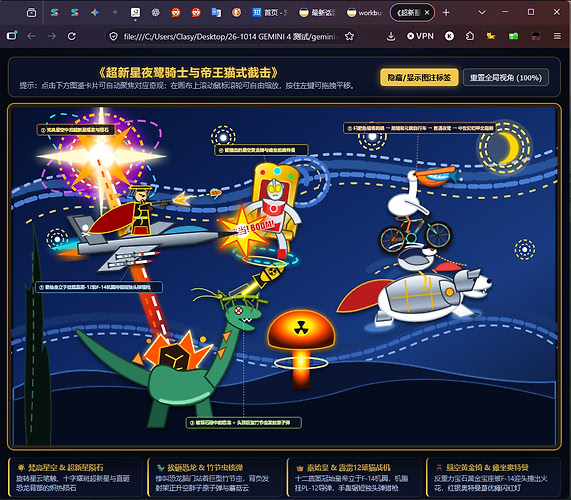Viewport: 571px width, 500px height.
Task: Select the active 《超新 tab
Action: tap(408, 13)
